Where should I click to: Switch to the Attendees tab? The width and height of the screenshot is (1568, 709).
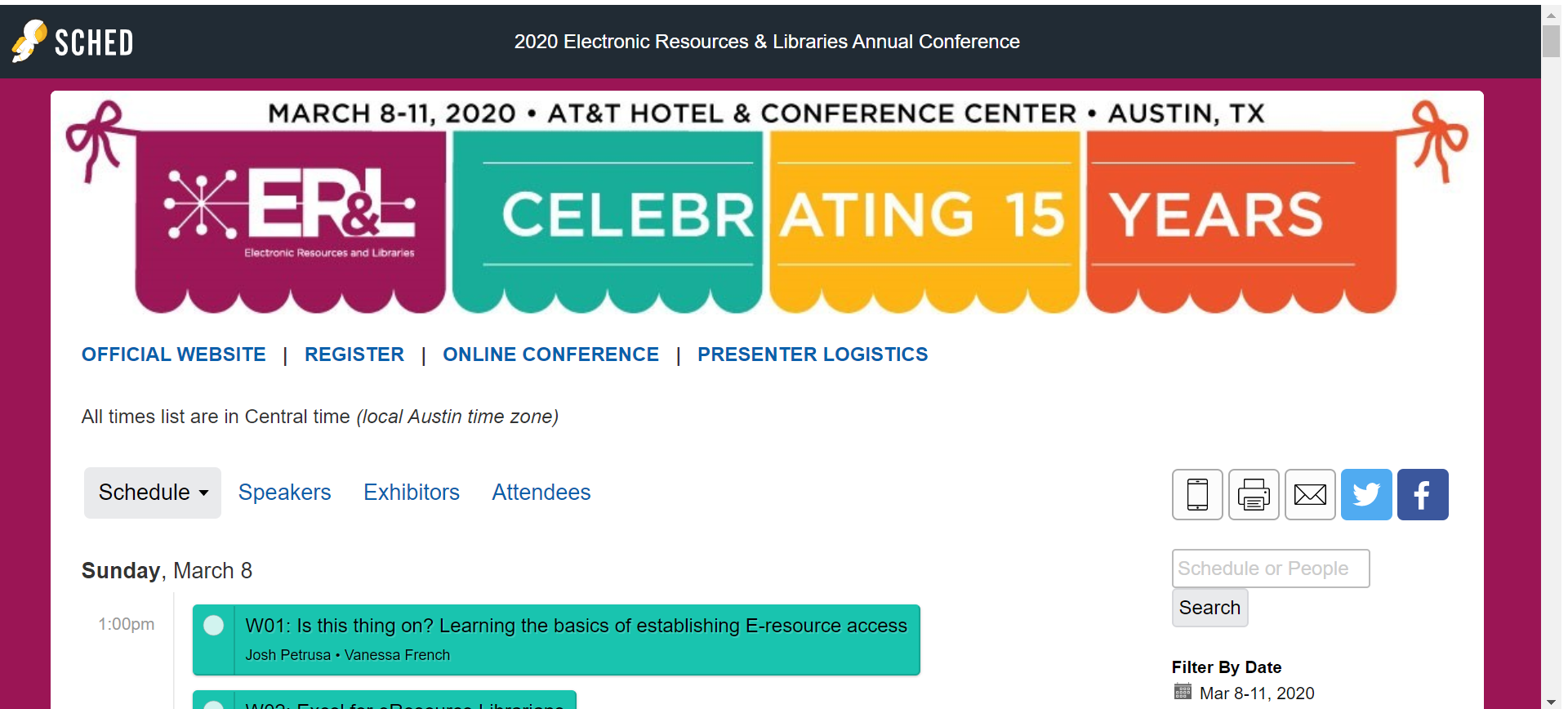(x=541, y=493)
